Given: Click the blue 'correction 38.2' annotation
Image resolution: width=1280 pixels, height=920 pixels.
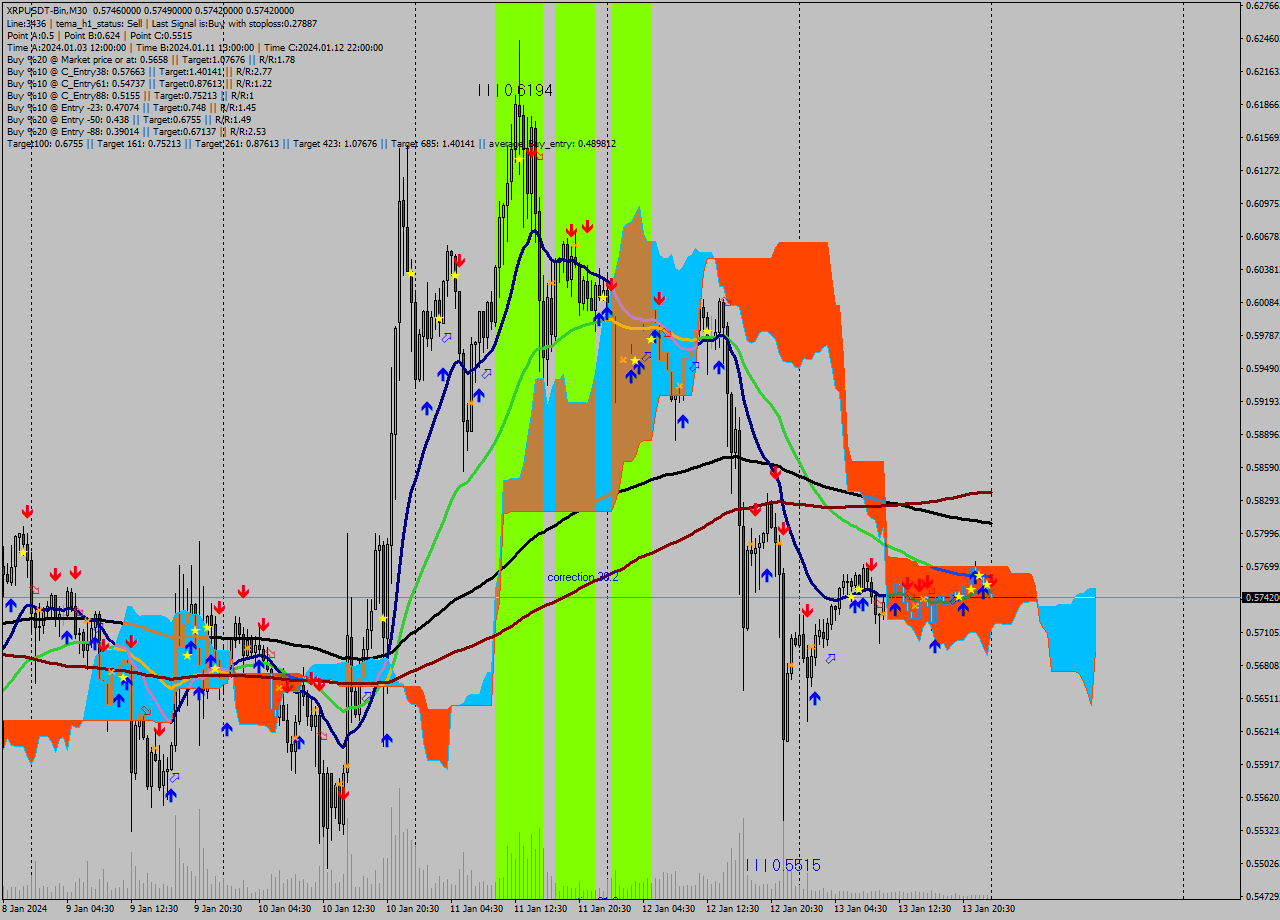Looking at the screenshot, I should click(x=583, y=577).
